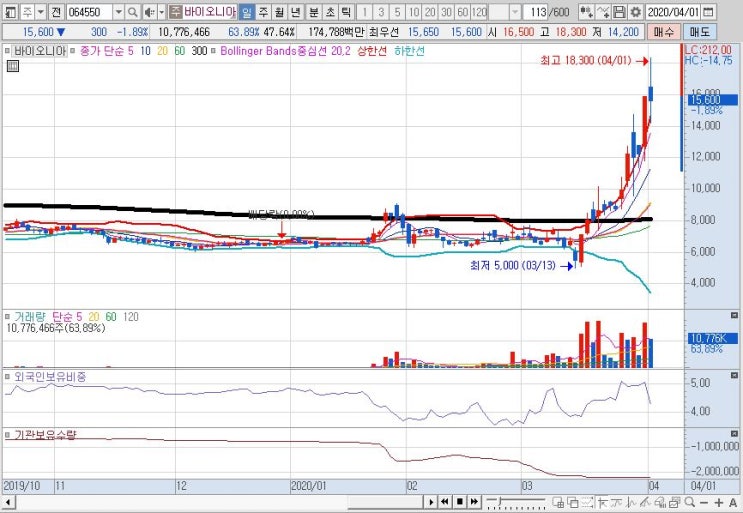Click the rewind replay button
Image resolution: width=743 pixels, height=513 pixels.
click(x=444, y=502)
